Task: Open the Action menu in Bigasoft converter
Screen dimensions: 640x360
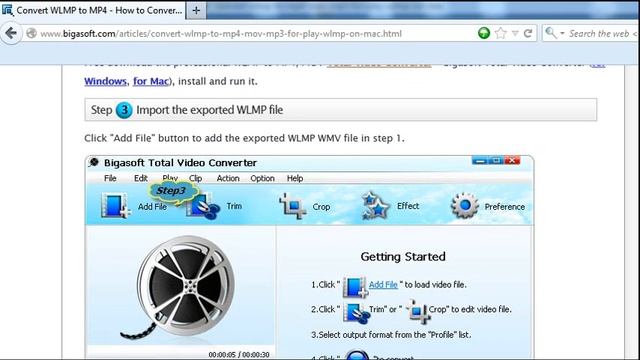Action: [228, 178]
